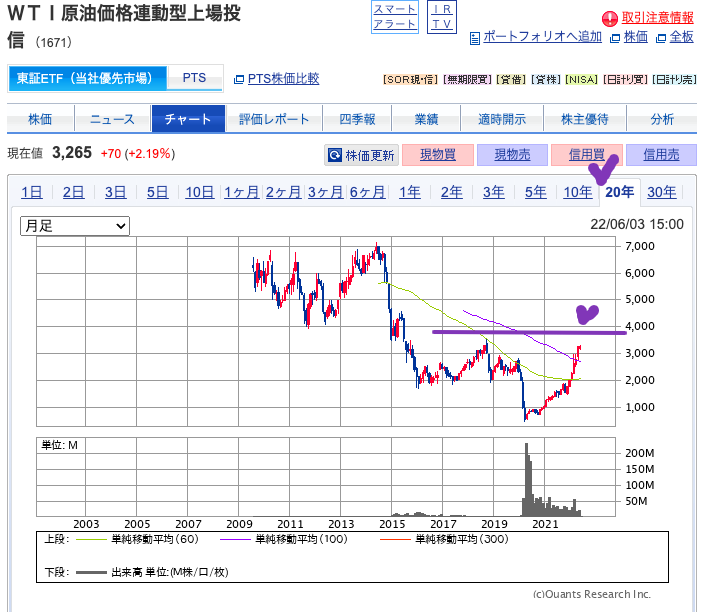Image resolution: width=704 pixels, height=612 pixels.
Task: Open the 株主優待 tab
Action: tap(585, 119)
